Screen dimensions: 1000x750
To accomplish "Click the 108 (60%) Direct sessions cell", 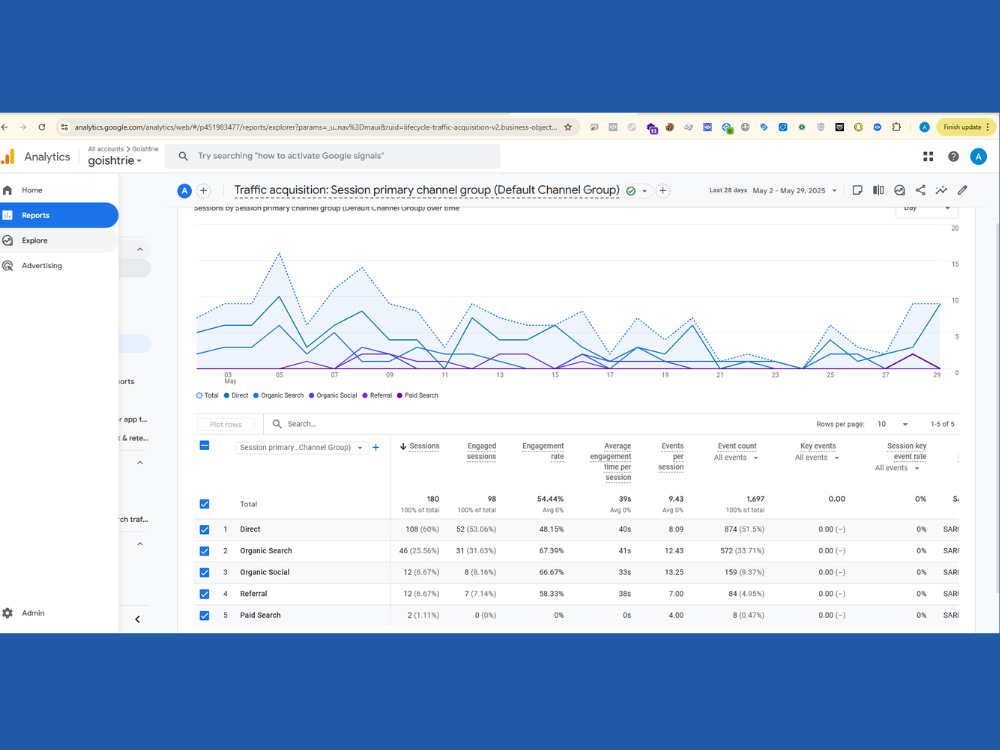I will click(422, 529).
